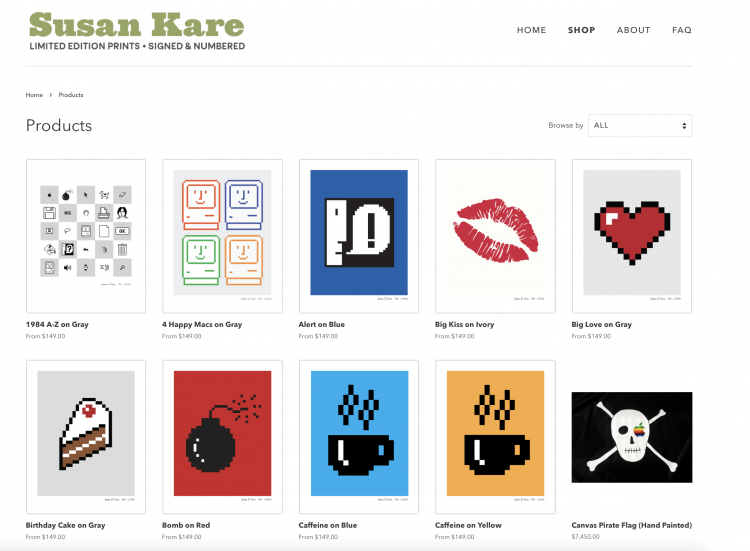Open the Birthday Cake print image
750x551 pixels.
click(x=86, y=437)
